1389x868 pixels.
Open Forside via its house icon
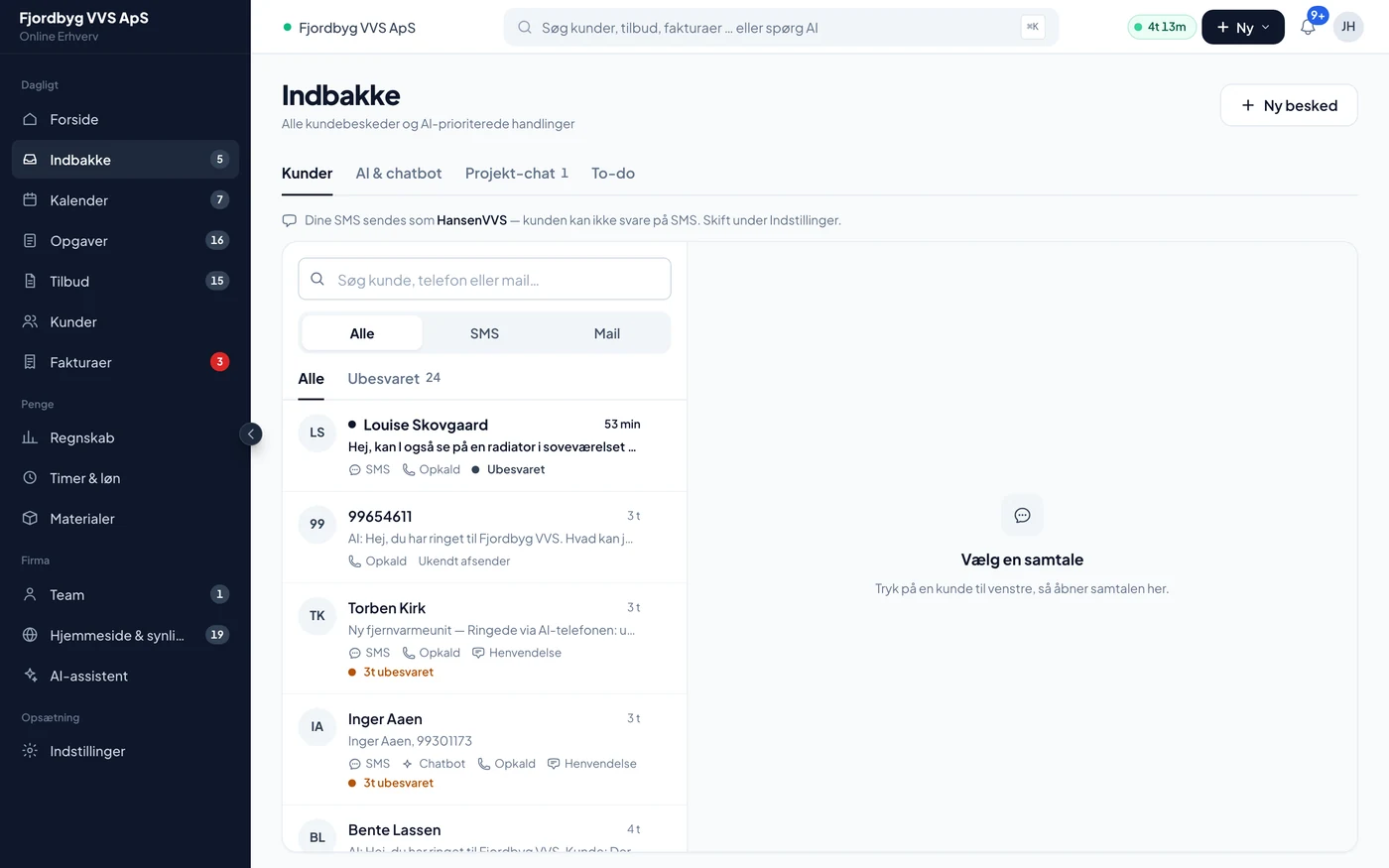[x=30, y=119]
